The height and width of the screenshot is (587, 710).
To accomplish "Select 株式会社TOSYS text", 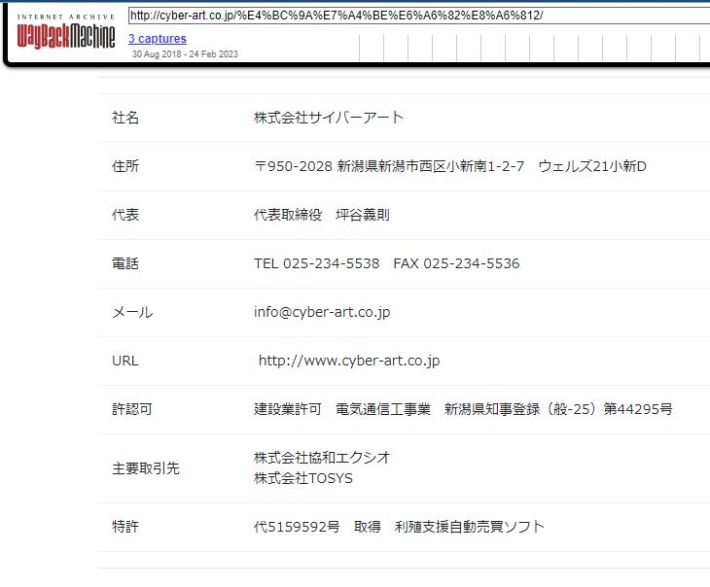I will pyautogui.click(x=303, y=478).
